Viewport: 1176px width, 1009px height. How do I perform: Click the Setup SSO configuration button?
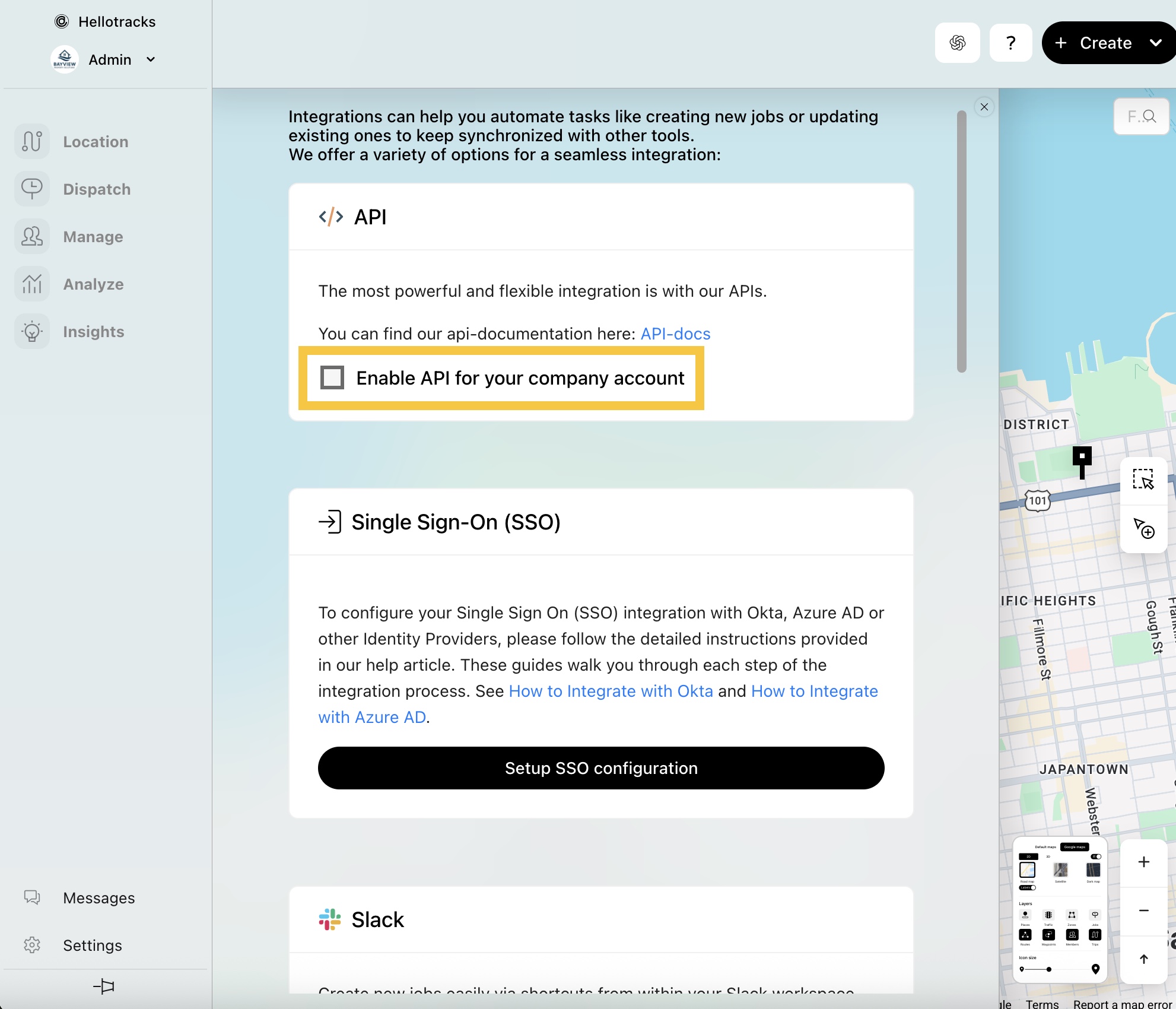[600, 768]
